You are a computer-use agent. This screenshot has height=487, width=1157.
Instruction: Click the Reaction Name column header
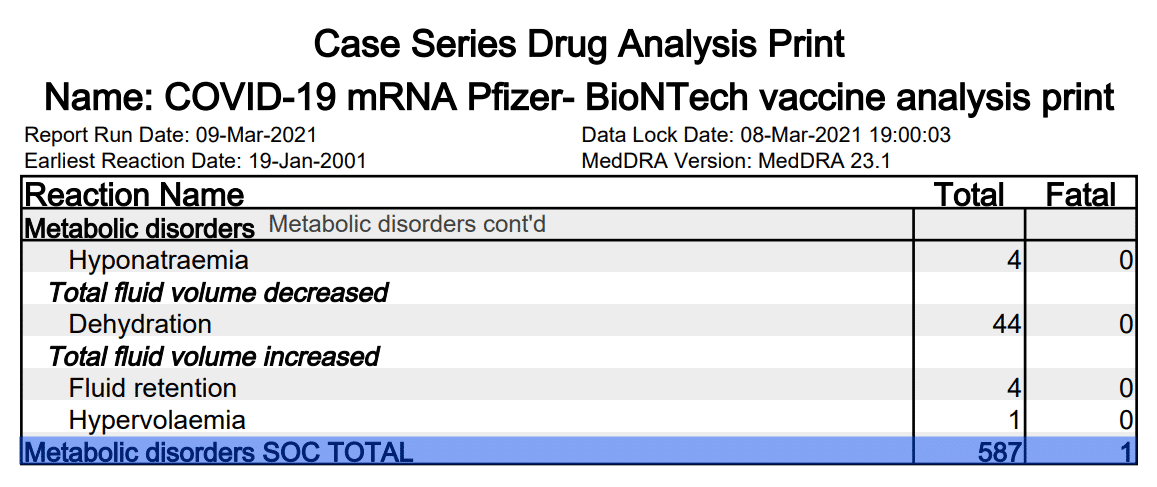[134, 194]
